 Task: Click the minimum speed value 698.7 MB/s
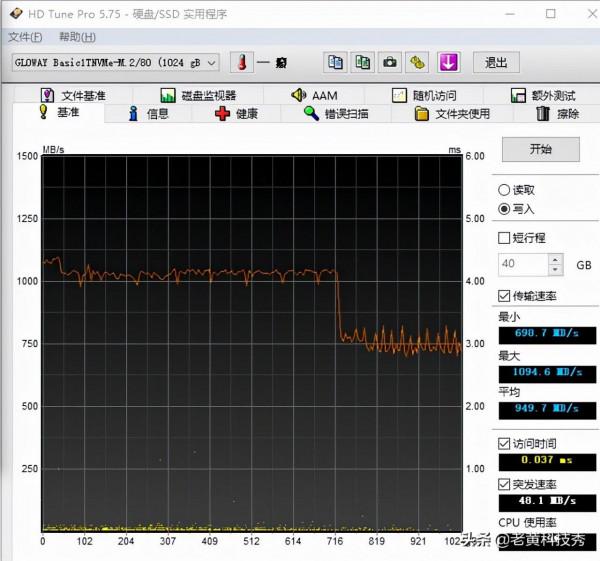[x=547, y=334]
